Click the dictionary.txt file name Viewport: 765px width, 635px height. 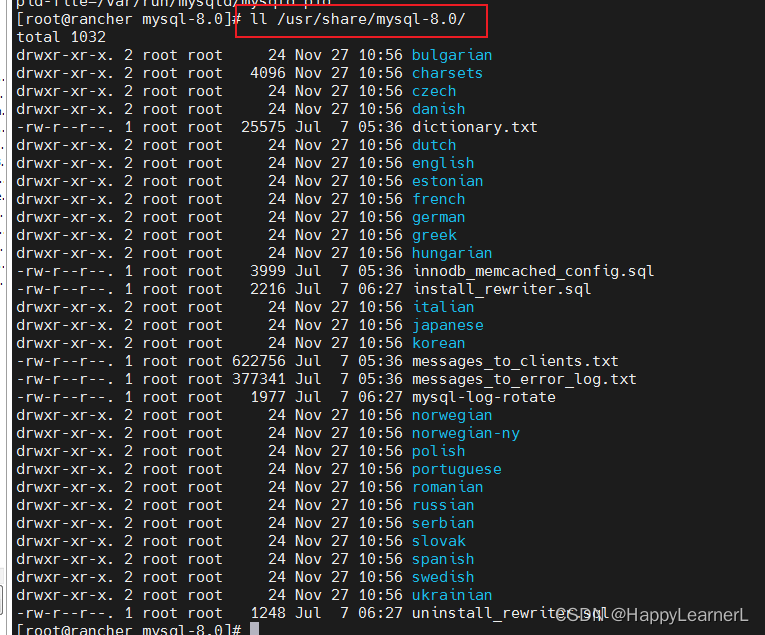coord(475,127)
